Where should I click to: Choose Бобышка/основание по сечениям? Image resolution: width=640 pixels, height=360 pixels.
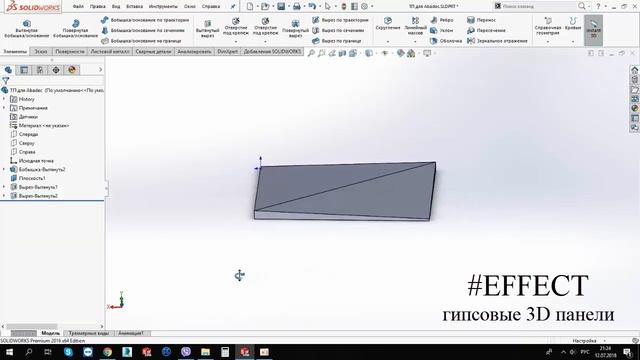pos(143,30)
